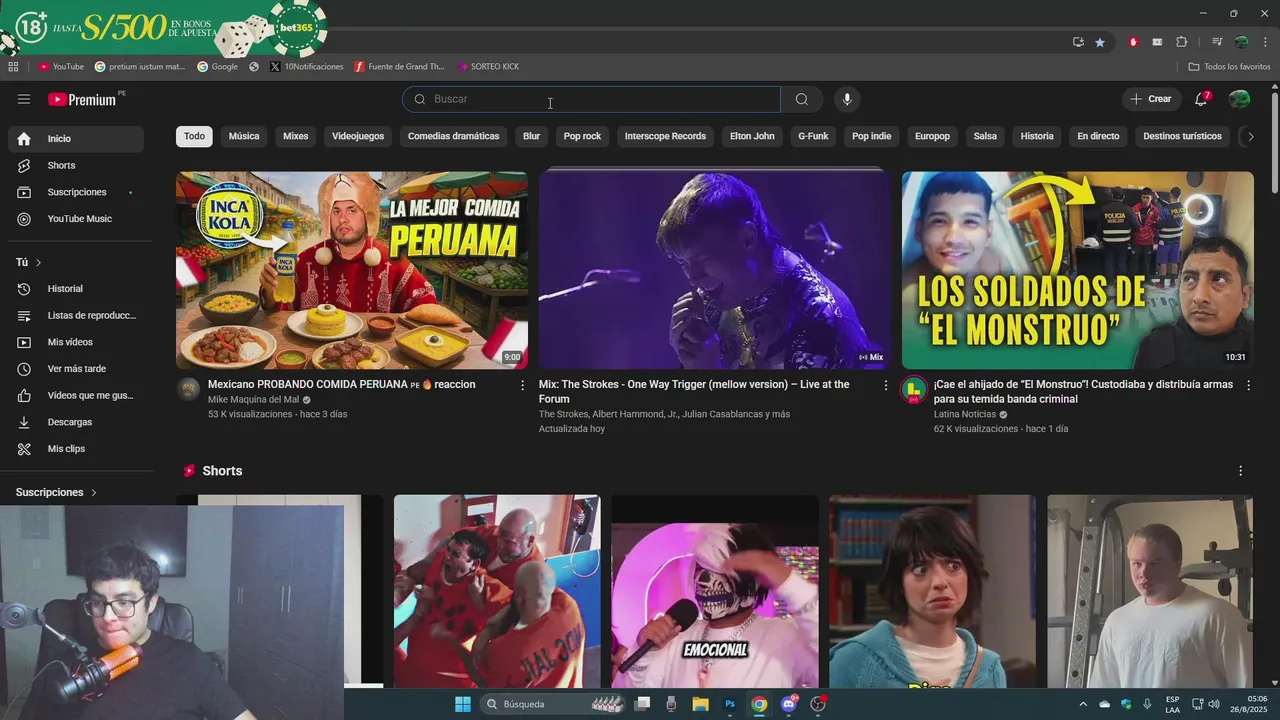The image size is (1280, 720).
Task: Click the magnifier search button
Action: pos(802,99)
